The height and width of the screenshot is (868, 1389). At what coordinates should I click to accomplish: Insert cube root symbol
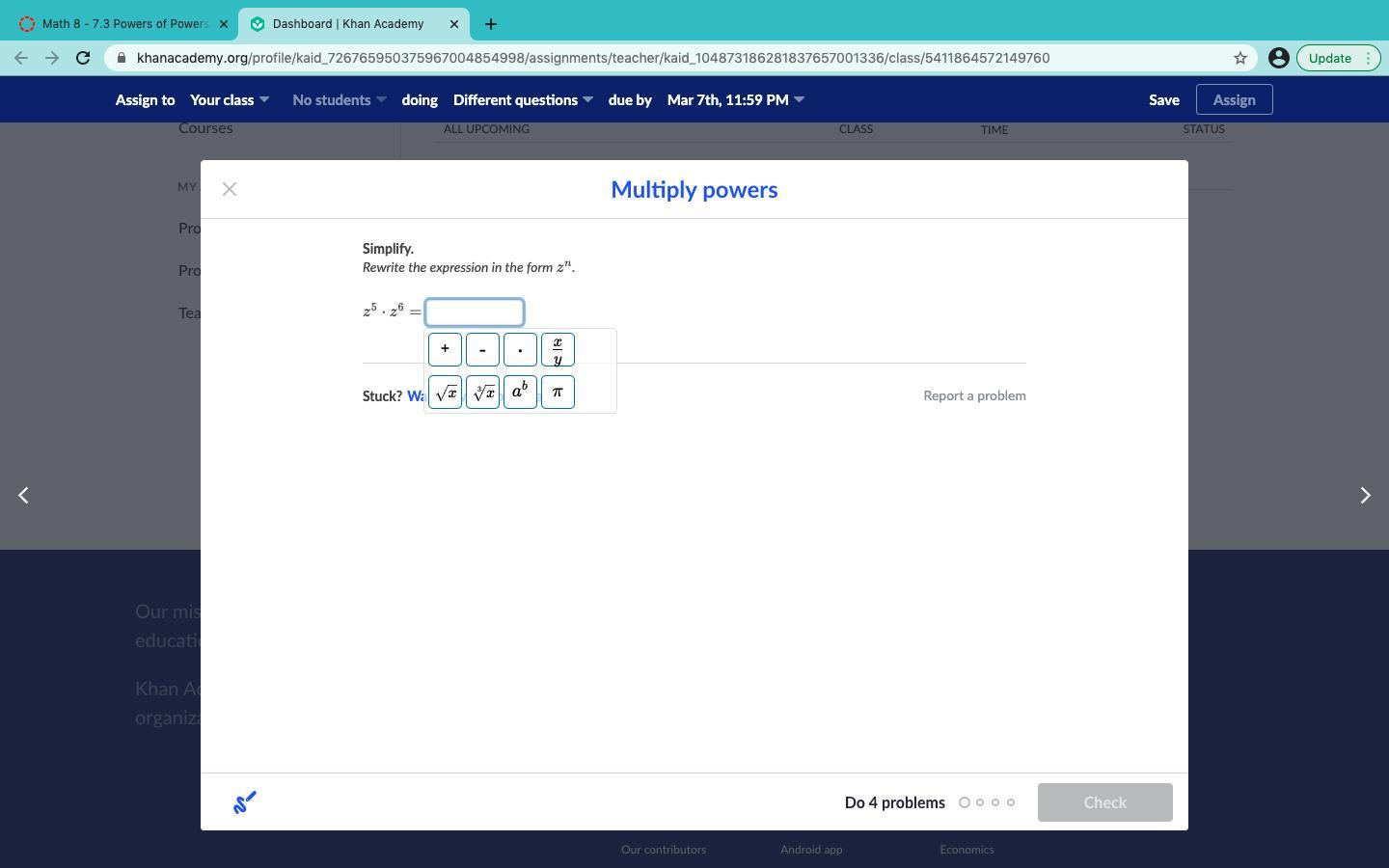tap(482, 392)
